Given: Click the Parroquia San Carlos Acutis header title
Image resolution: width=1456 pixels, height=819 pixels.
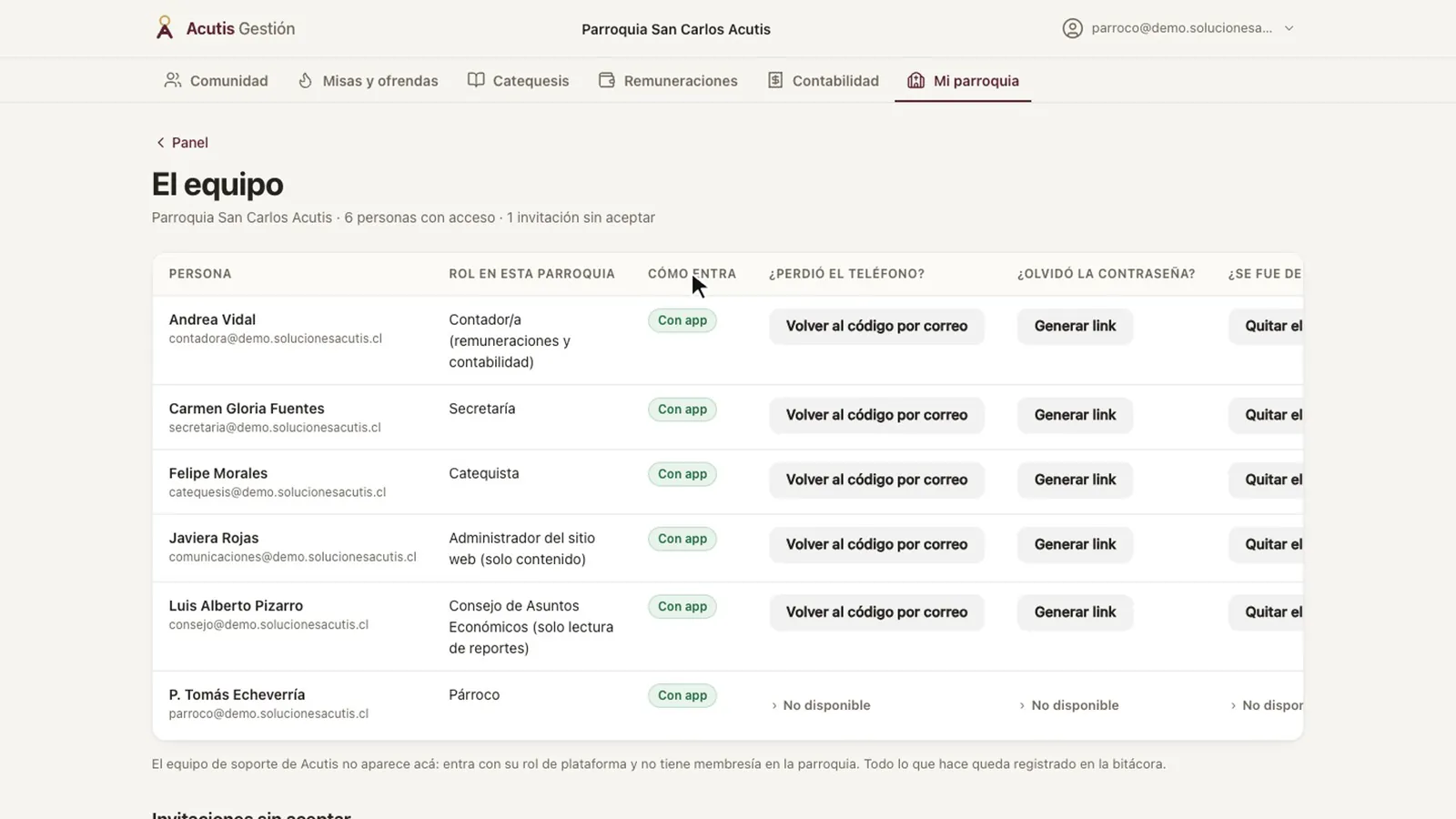Looking at the screenshot, I should [676, 29].
